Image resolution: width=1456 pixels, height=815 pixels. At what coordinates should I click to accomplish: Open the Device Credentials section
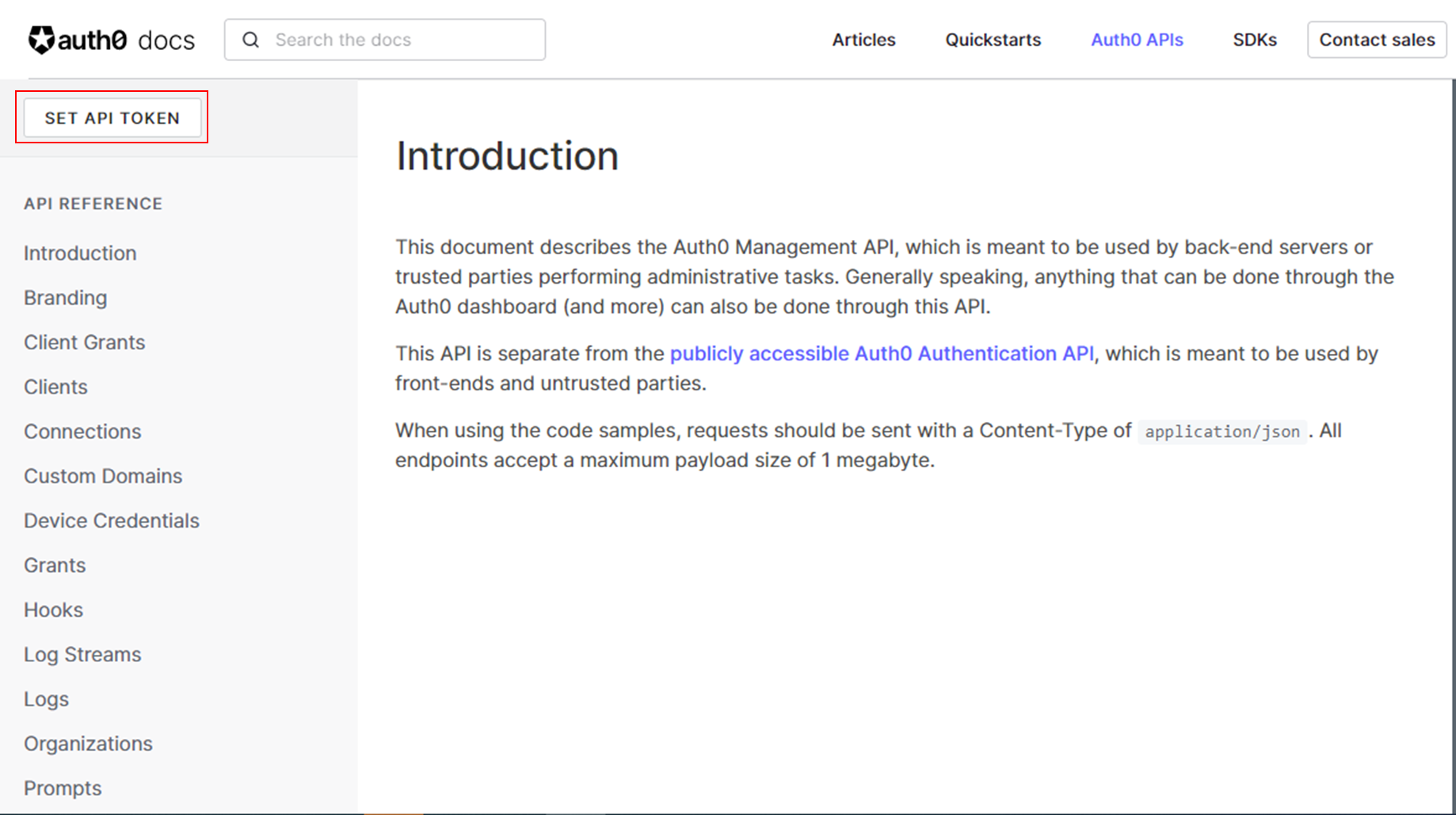112,520
